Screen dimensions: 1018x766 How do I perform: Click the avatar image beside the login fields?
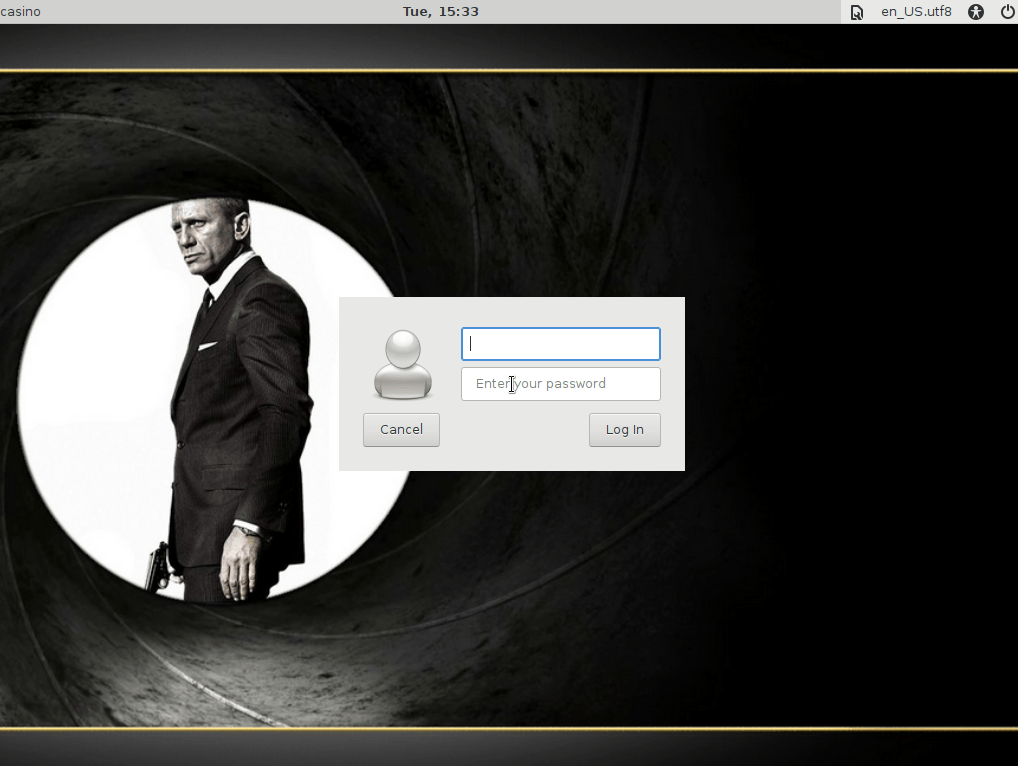pyautogui.click(x=402, y=365)
